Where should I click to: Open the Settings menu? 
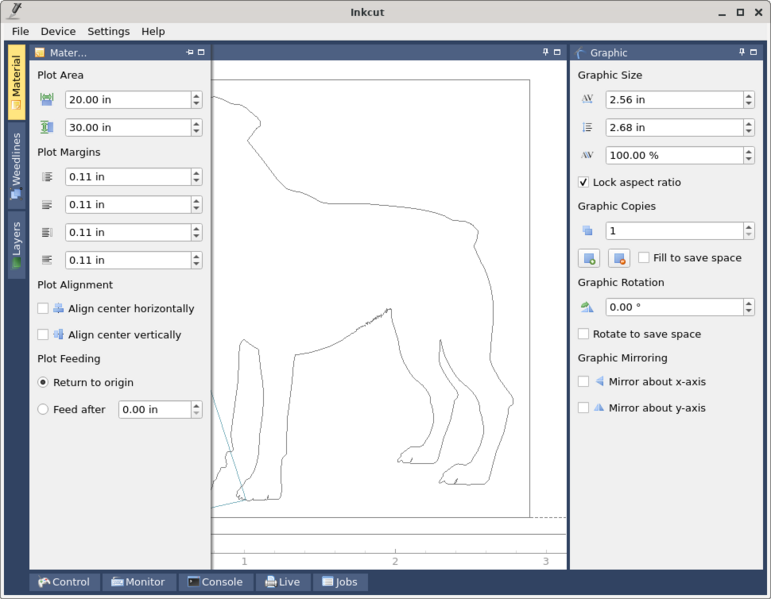(109, 31)
